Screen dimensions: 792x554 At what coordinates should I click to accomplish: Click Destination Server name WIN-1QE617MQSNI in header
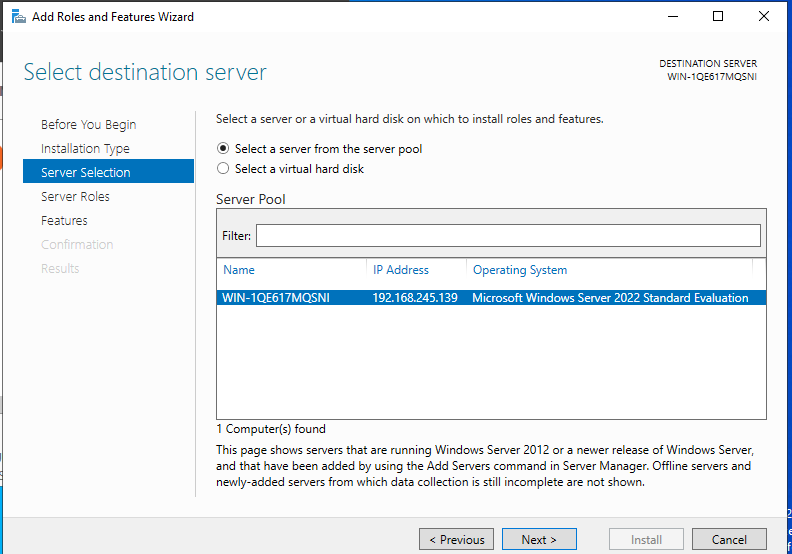point(712,76)
